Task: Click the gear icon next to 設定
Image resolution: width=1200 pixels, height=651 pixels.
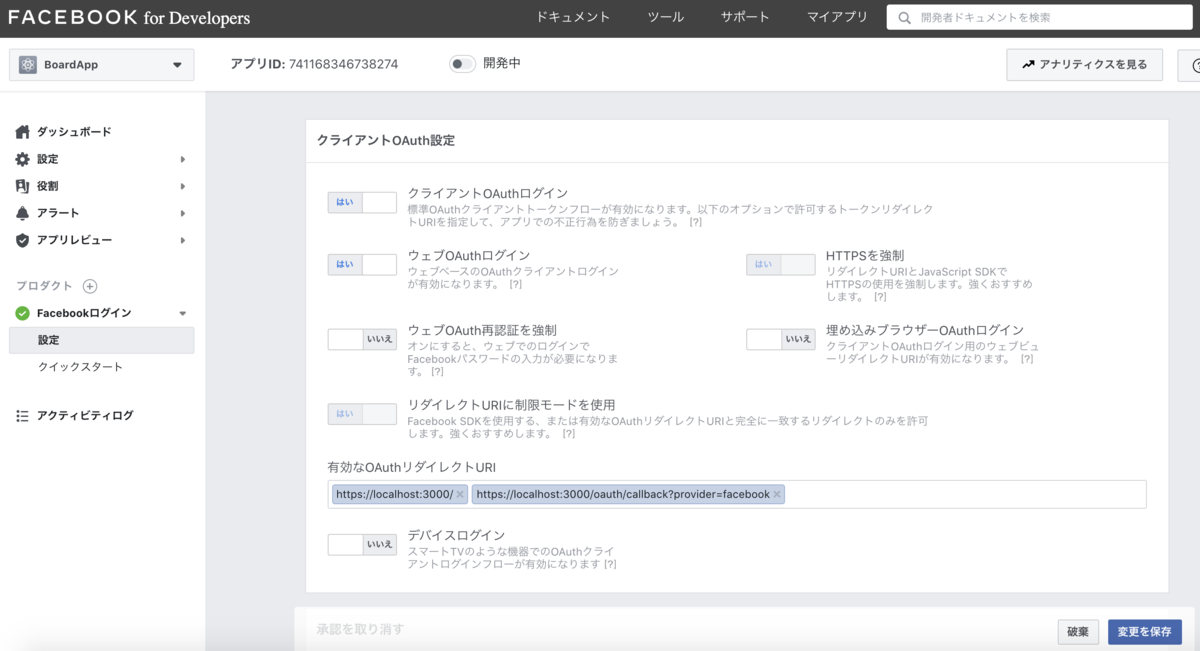Action: coord(21,158)
